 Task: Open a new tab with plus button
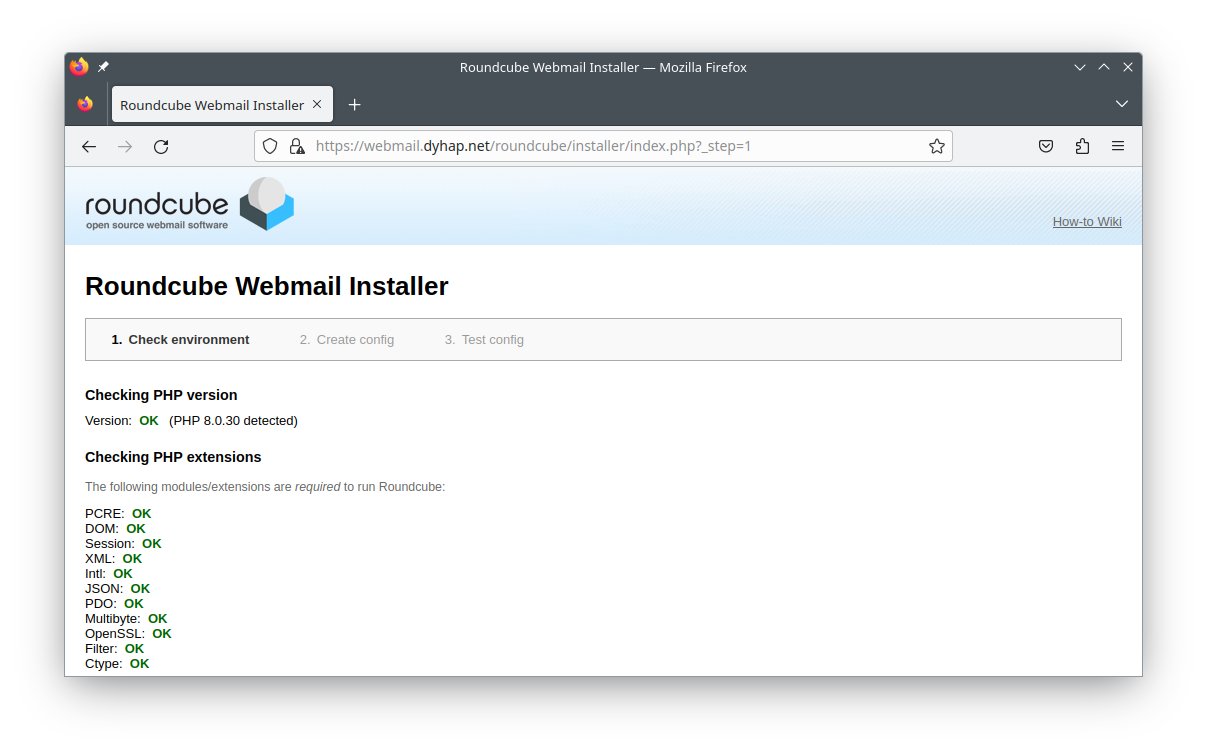point(354,105)
